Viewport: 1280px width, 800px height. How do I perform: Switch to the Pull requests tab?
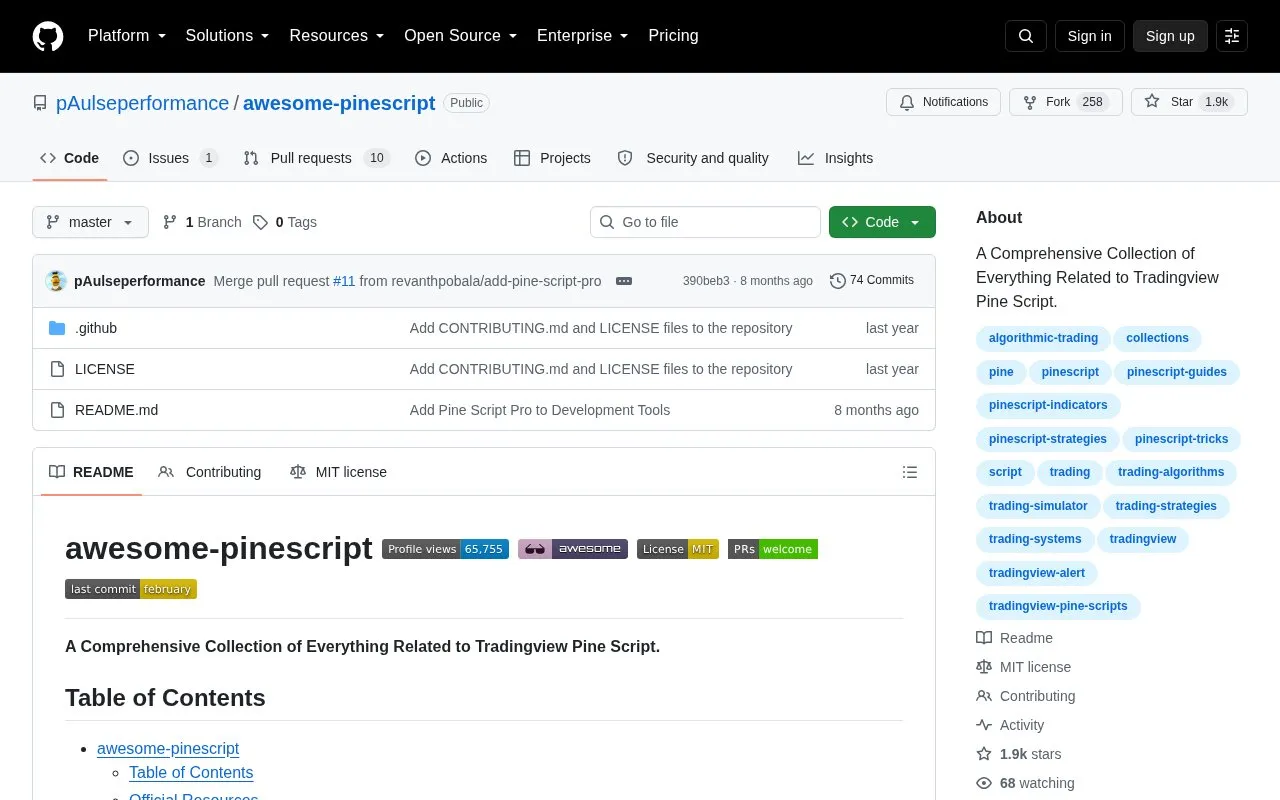pyautogui.click(x=316, y=158)
